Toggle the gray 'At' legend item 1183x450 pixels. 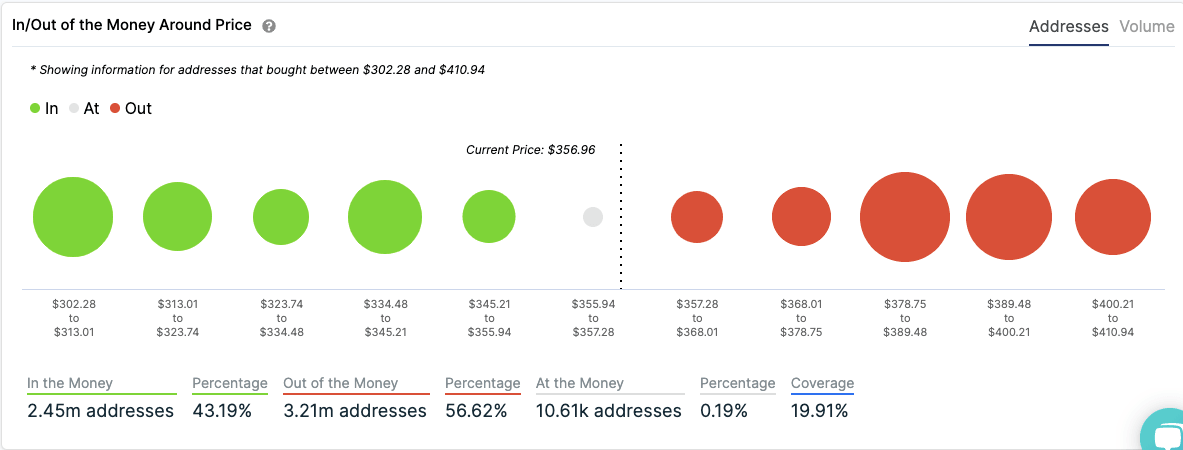[x=84, y=108]
